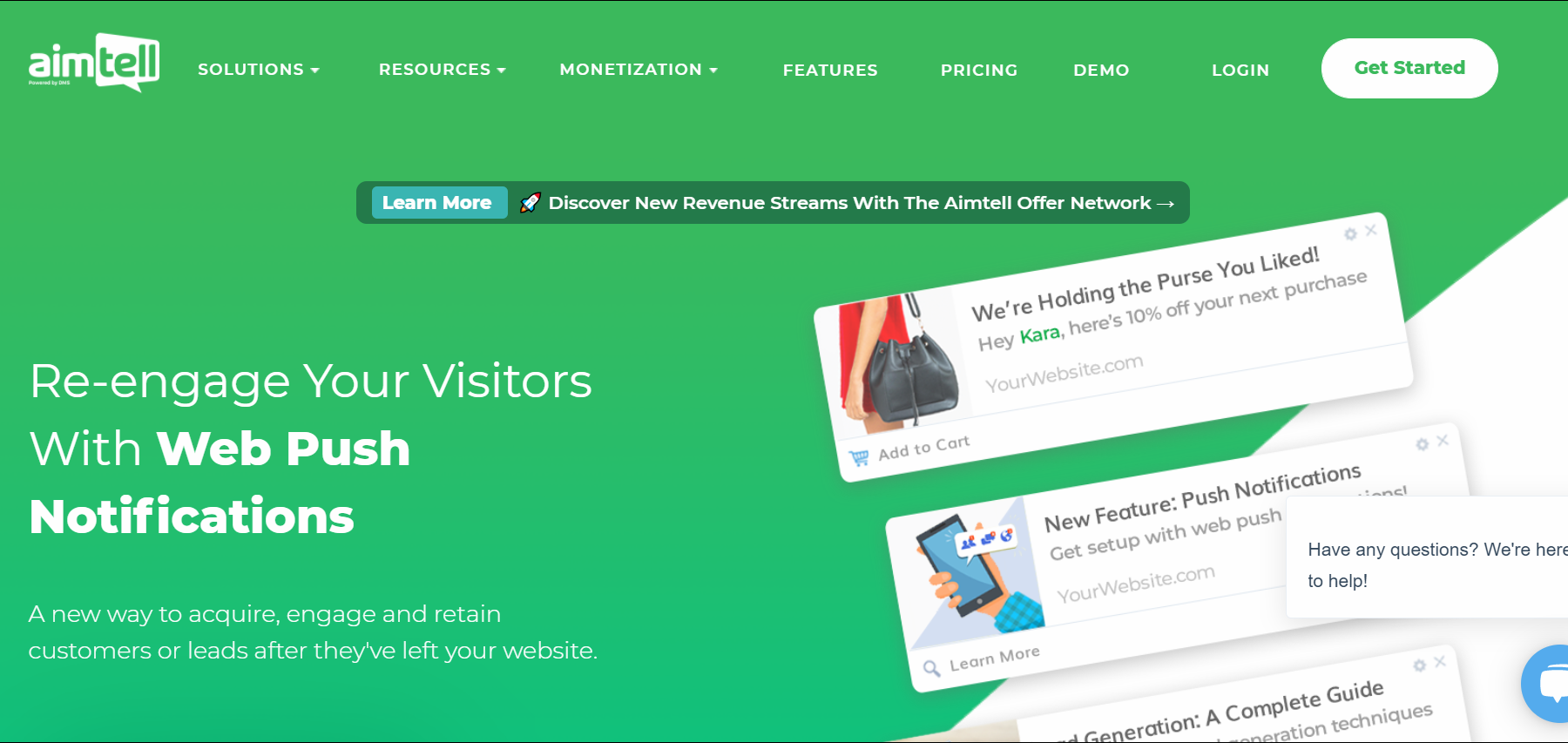
Task: Click the Login link
Action: [1240, 71]
